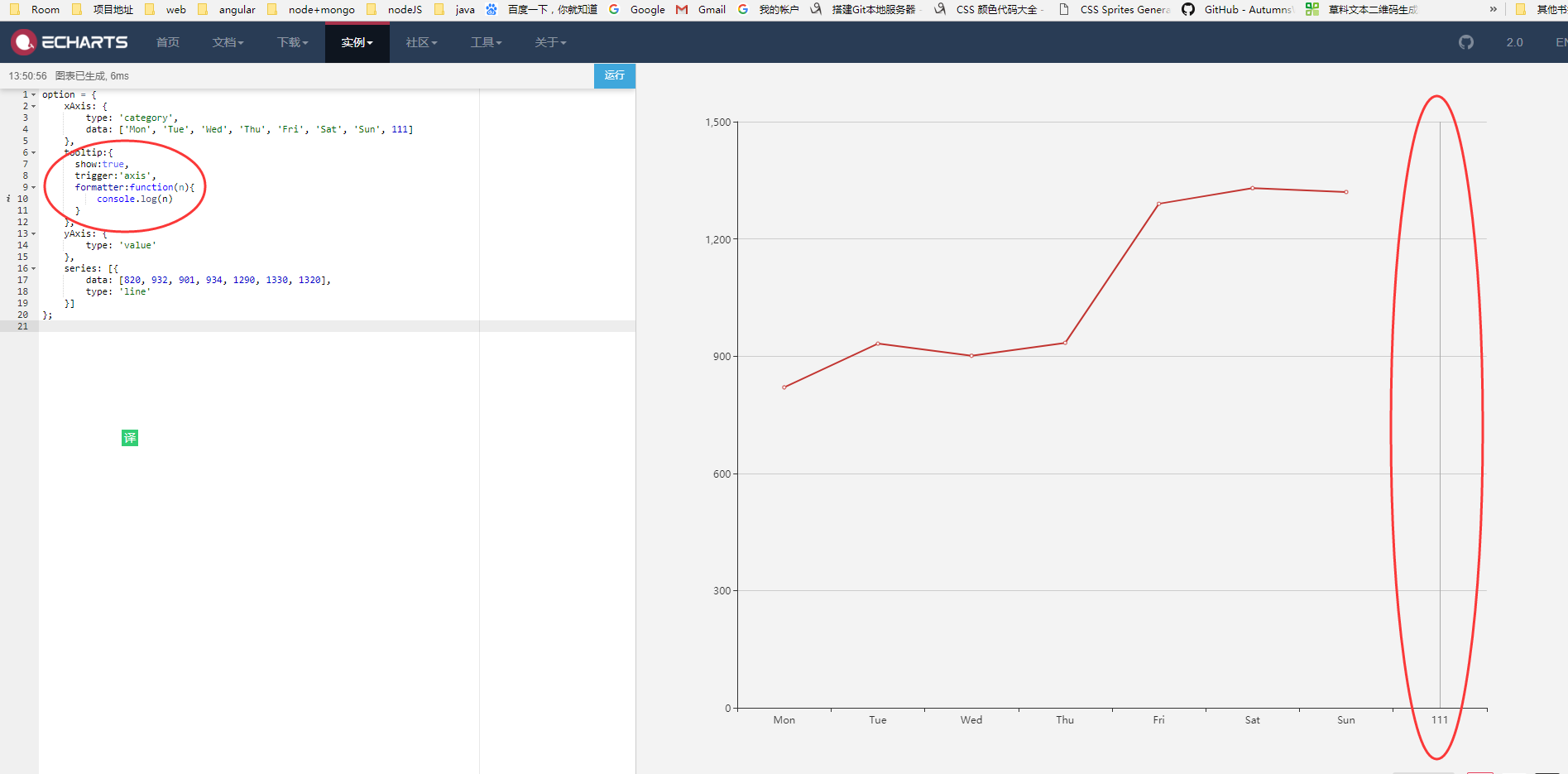Select the 首页 menu item
The image size is (1568, 774).
point(167,42)
